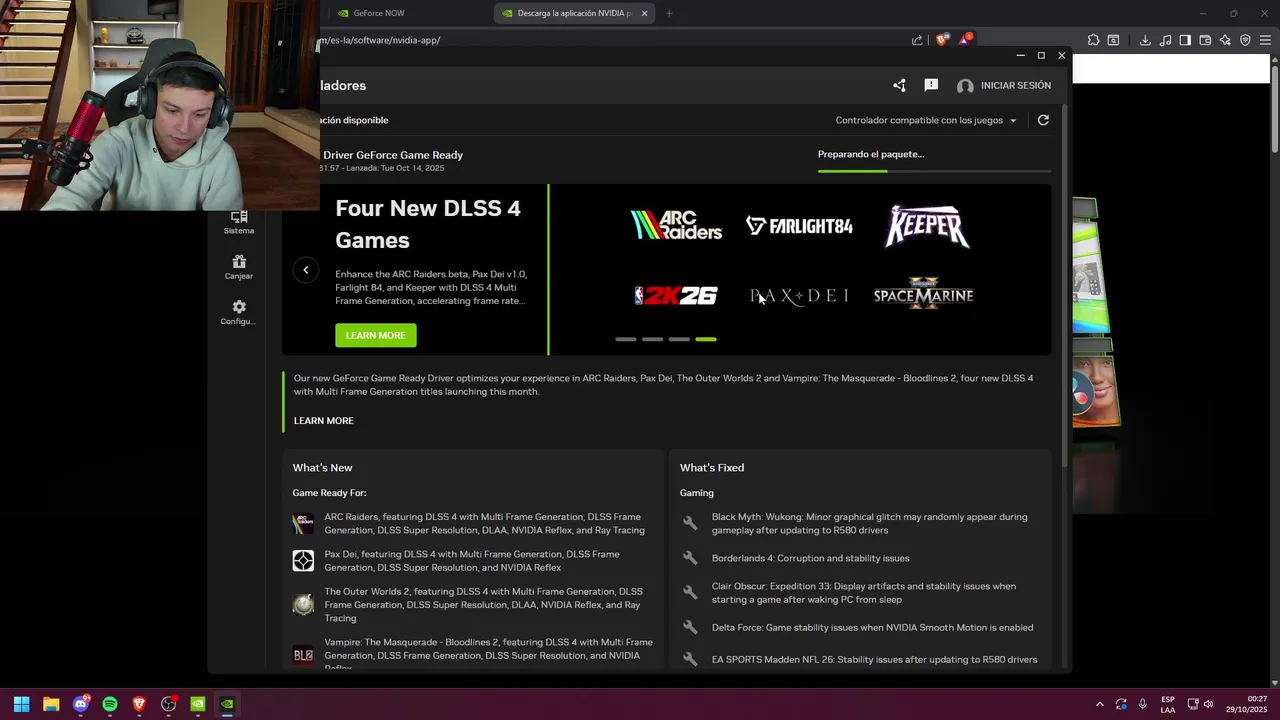Open the LEARN MORE link under driver description
1280x720 pixels.
324,421
